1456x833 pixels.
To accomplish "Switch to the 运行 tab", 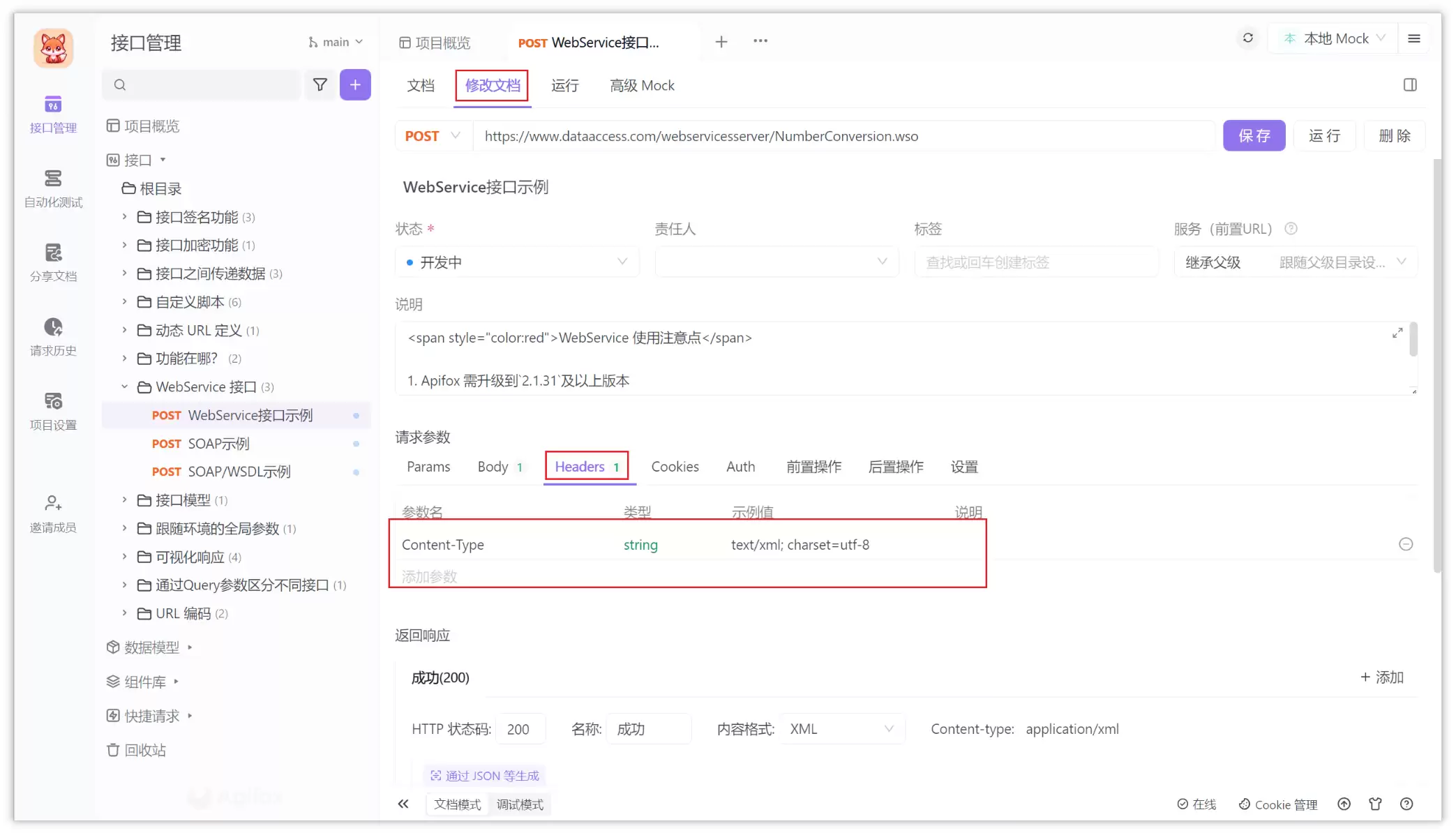I will [x=565, y=86].
